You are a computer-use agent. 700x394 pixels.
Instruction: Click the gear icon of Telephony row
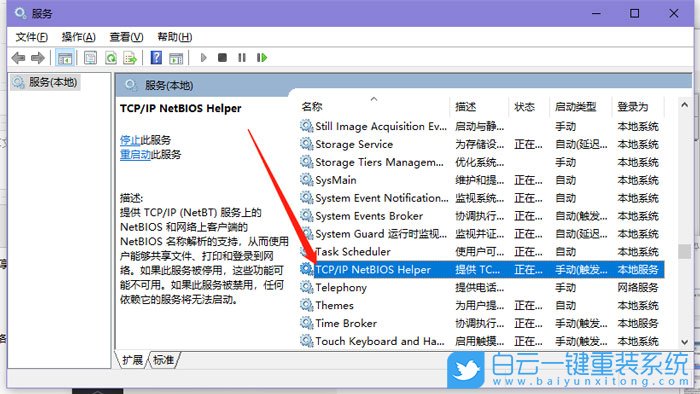pos(306,287)
